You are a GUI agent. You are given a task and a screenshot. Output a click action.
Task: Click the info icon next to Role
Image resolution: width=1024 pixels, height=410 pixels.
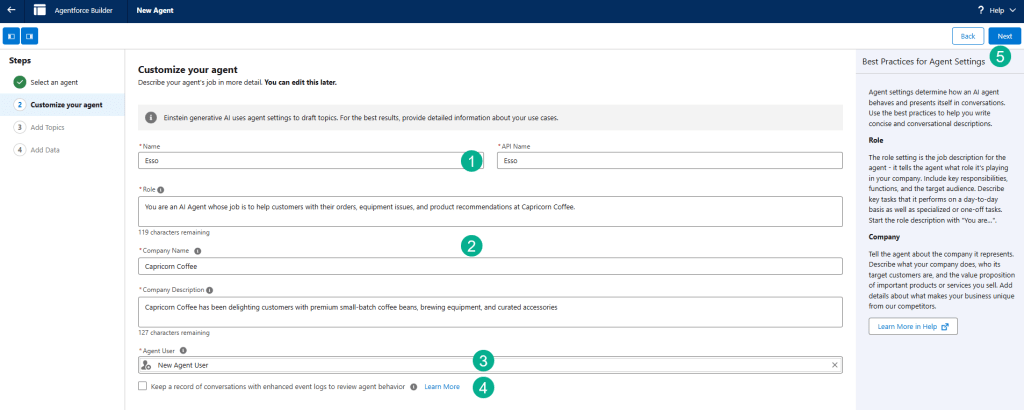(x=161, y=188)
